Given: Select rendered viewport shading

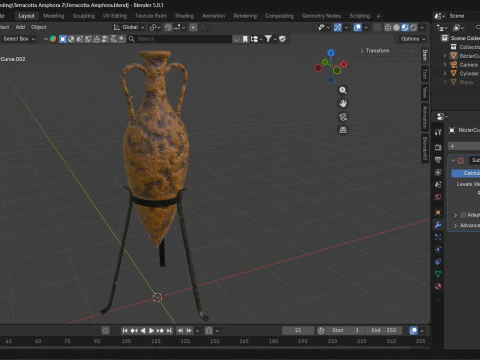Looking at the screenshot, I should 414,27.
